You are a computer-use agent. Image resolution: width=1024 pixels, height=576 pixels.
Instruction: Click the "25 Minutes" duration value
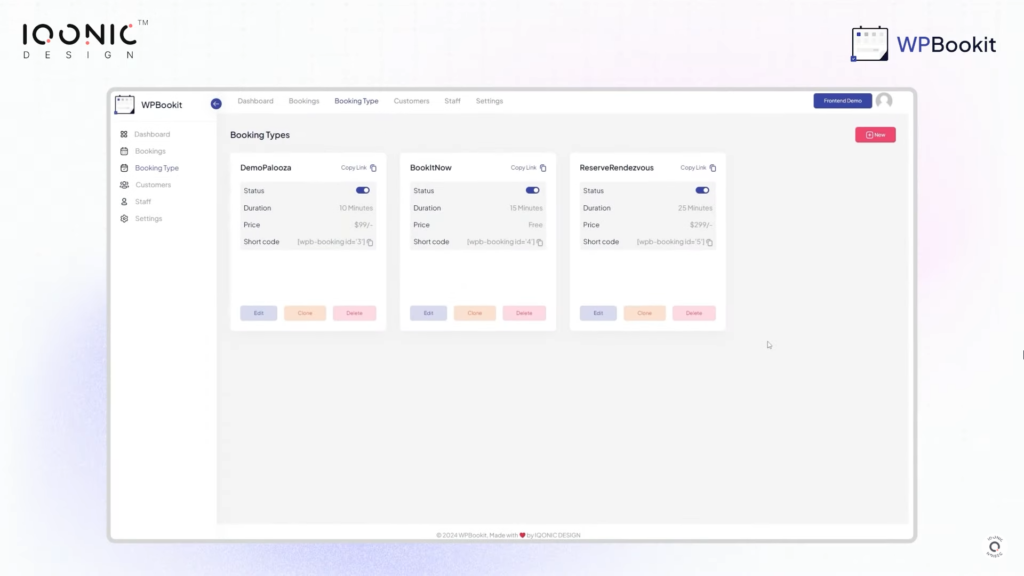[x=695, y=208]
